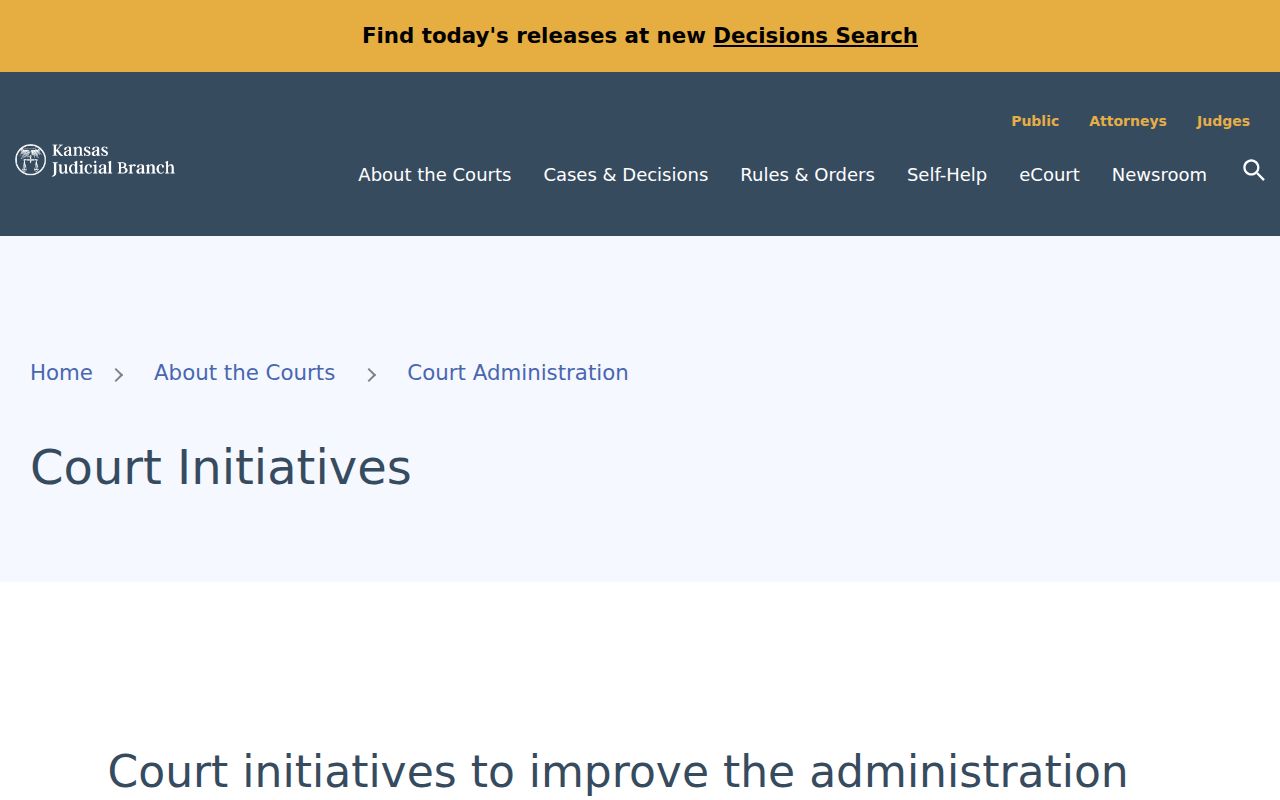Select the Public audience link
This screenshot has width=1280, height=800.
[x=1035, y=121]
